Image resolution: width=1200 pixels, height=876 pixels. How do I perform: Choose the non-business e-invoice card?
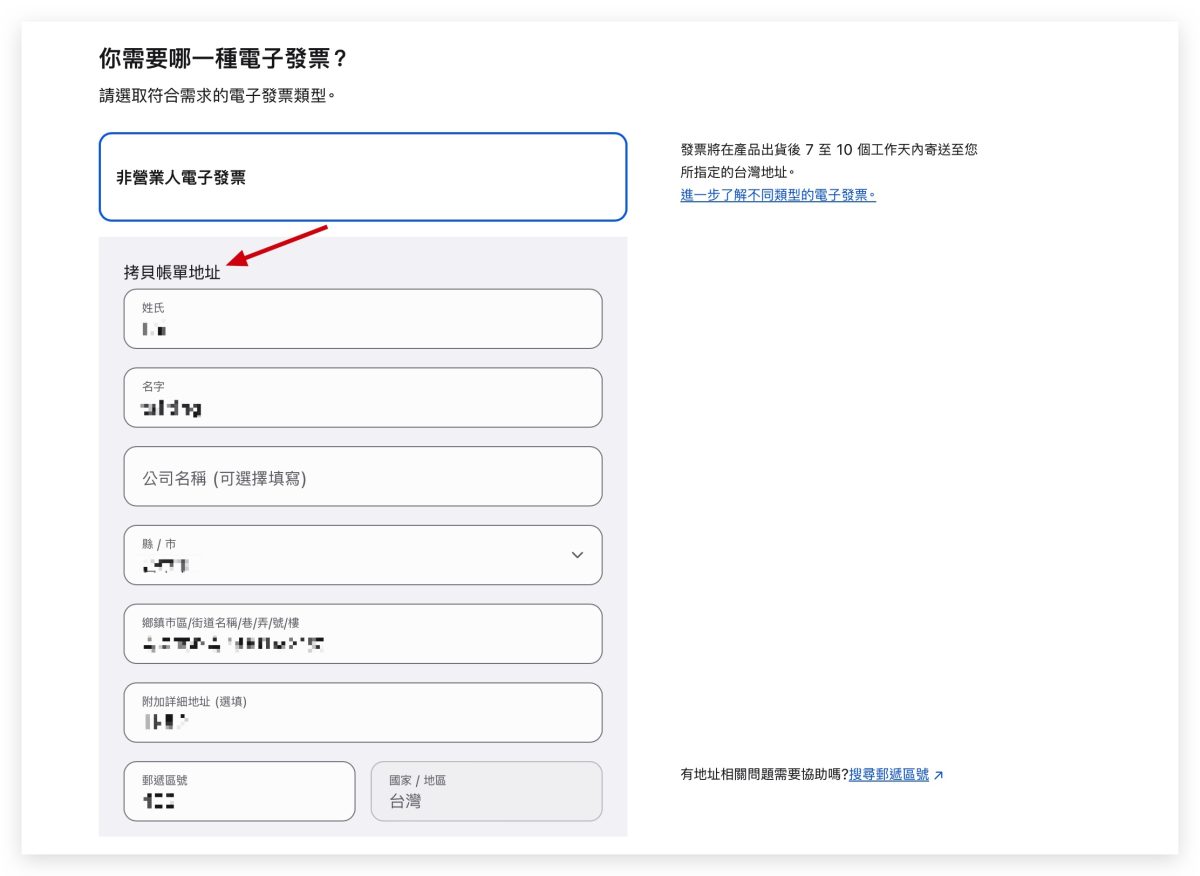(362, 177)
